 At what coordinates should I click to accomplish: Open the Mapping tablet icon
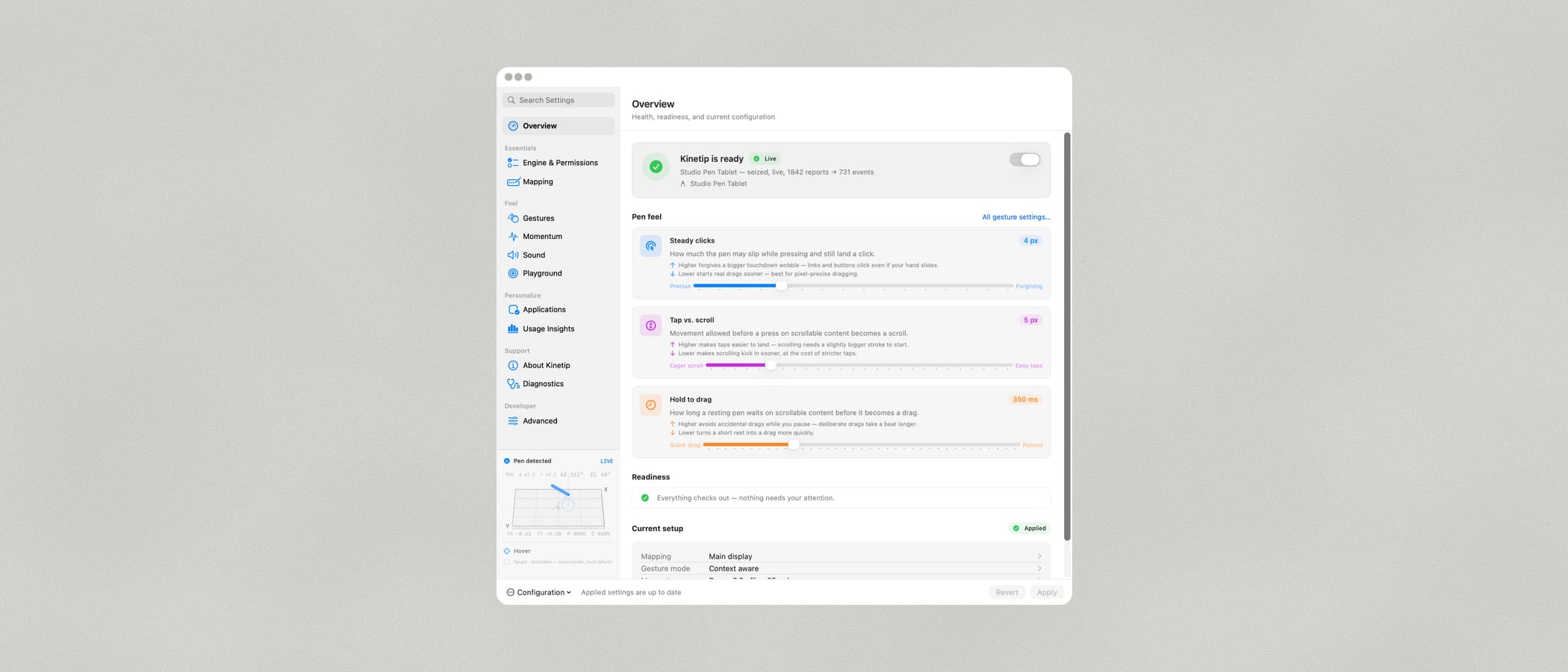(x=513, y=182)
